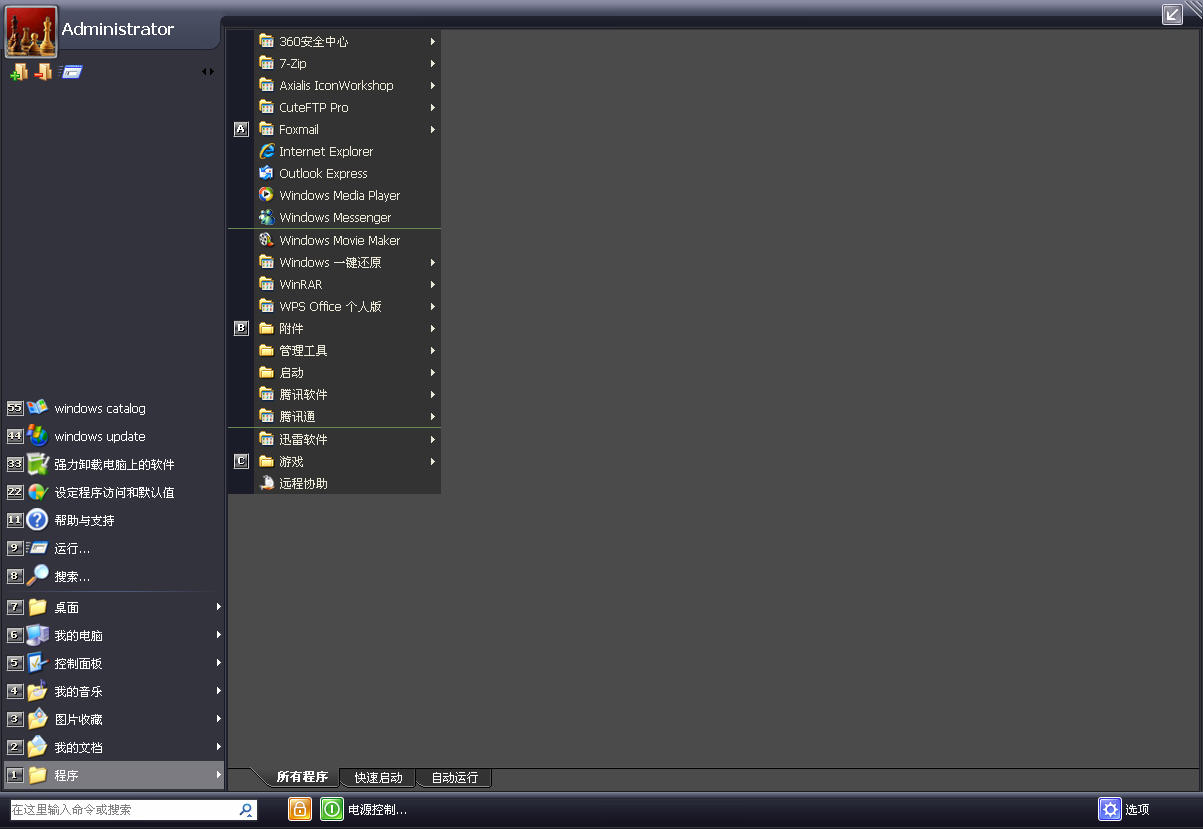Image resolution: width=1203 pixels, height=829 pixels.
Task: Click the add folder plus icon
Action: (x=18, y=72)
